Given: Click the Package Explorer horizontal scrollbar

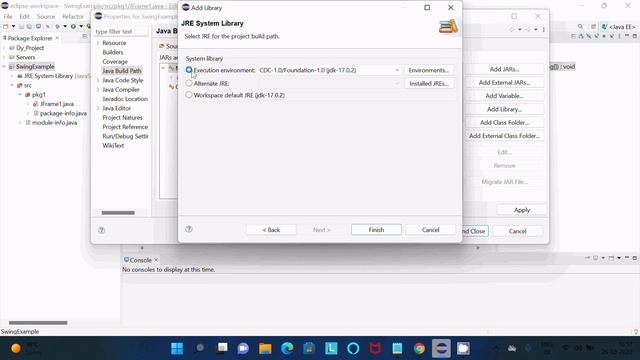Looking at the screenshot, I should point(38,323).
